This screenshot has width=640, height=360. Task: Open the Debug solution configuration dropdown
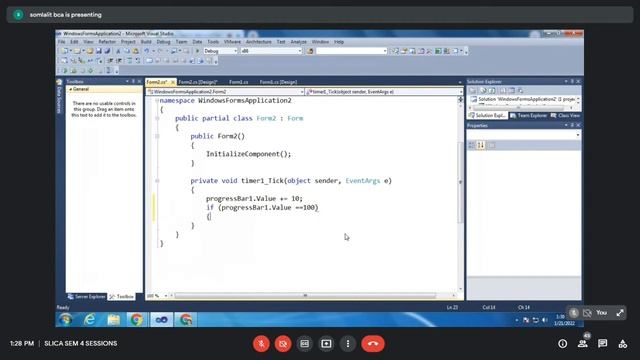click(x=236, y=51)
